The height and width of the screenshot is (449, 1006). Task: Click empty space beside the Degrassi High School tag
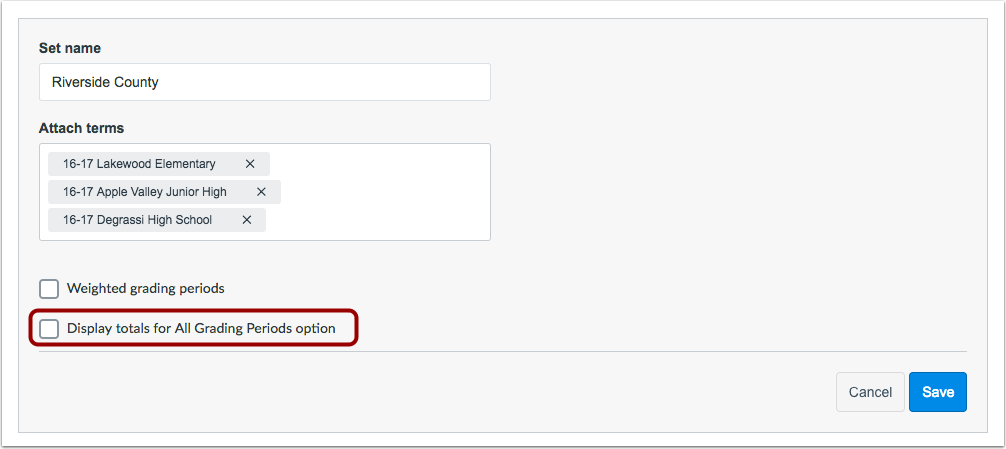coord(377,220)
